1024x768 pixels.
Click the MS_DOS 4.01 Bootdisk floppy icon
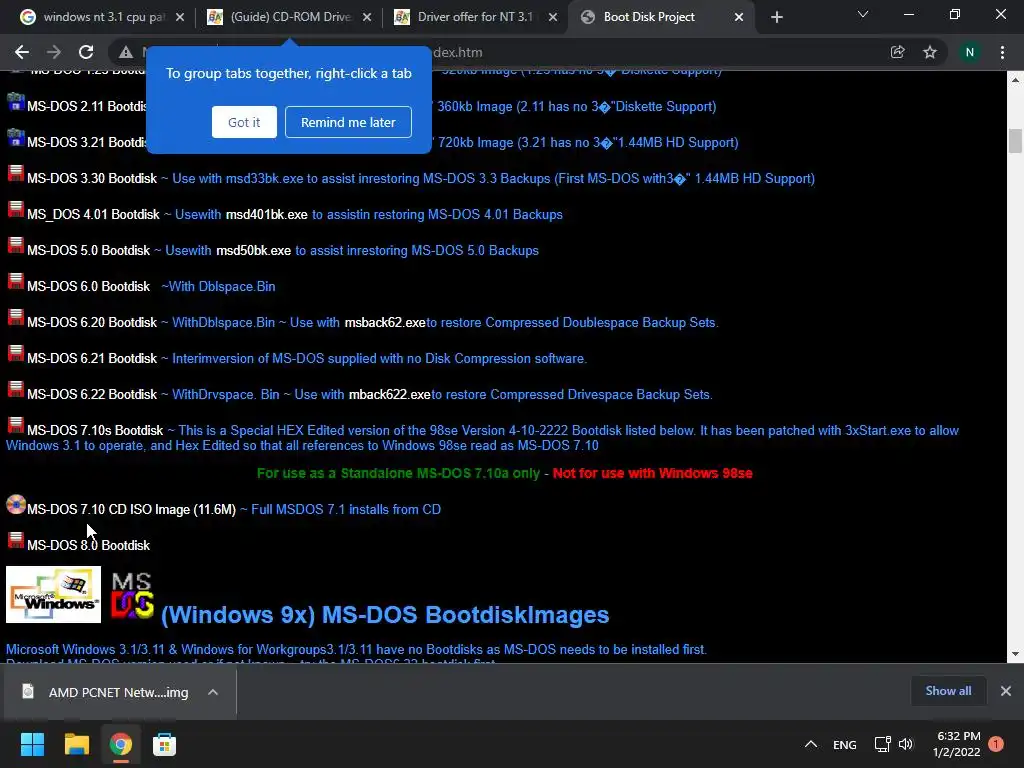point(16,209)
